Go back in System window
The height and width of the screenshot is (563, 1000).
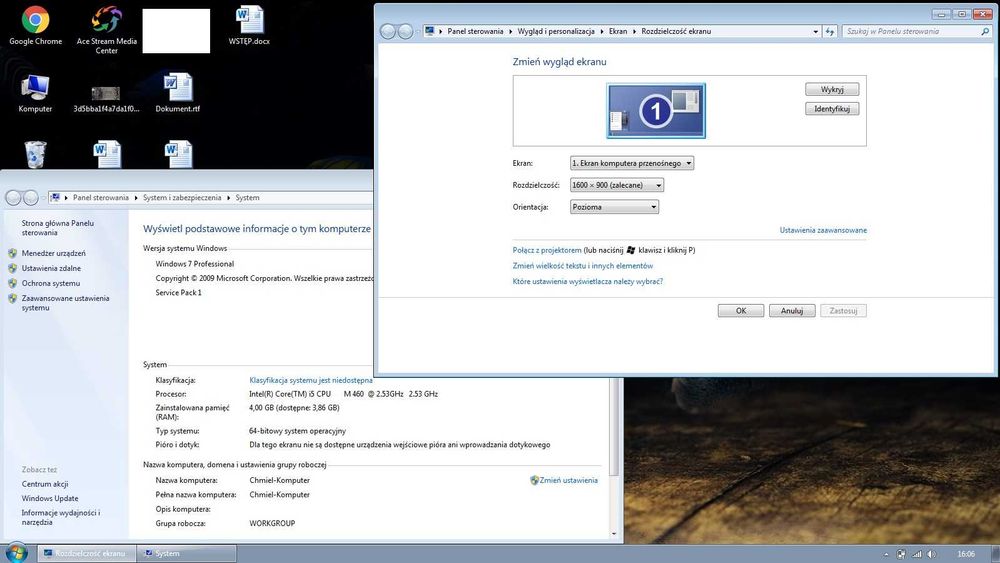(13, 198)
